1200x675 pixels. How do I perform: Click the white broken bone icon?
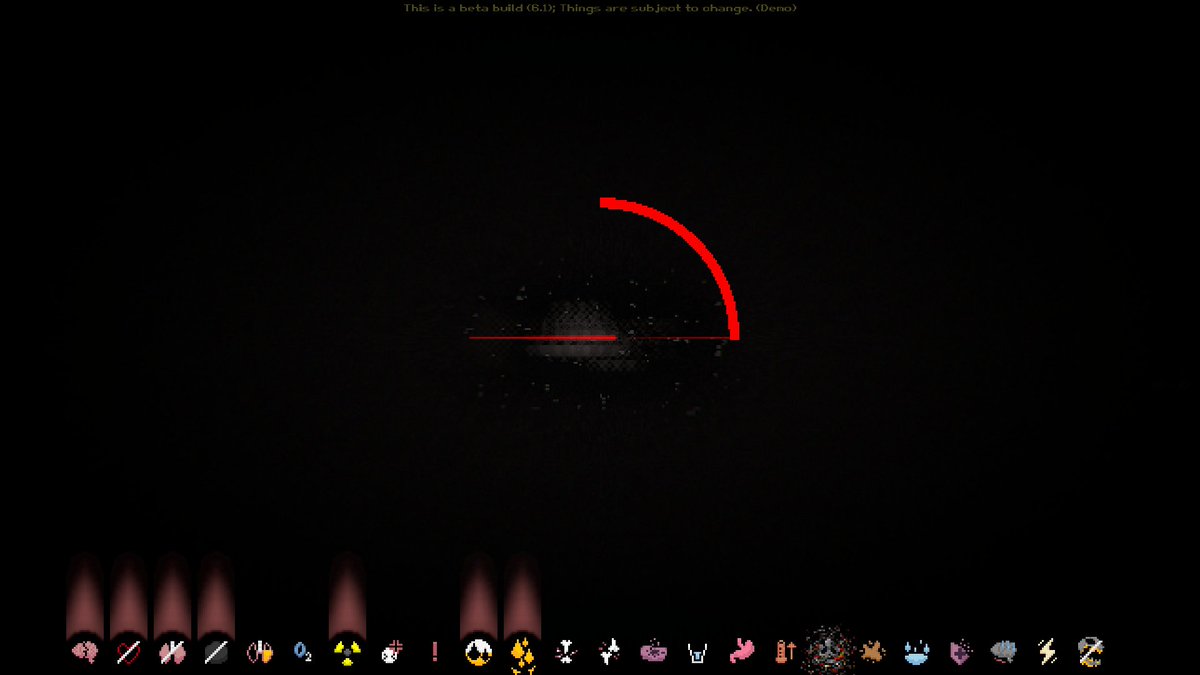[x=566, y=652]
